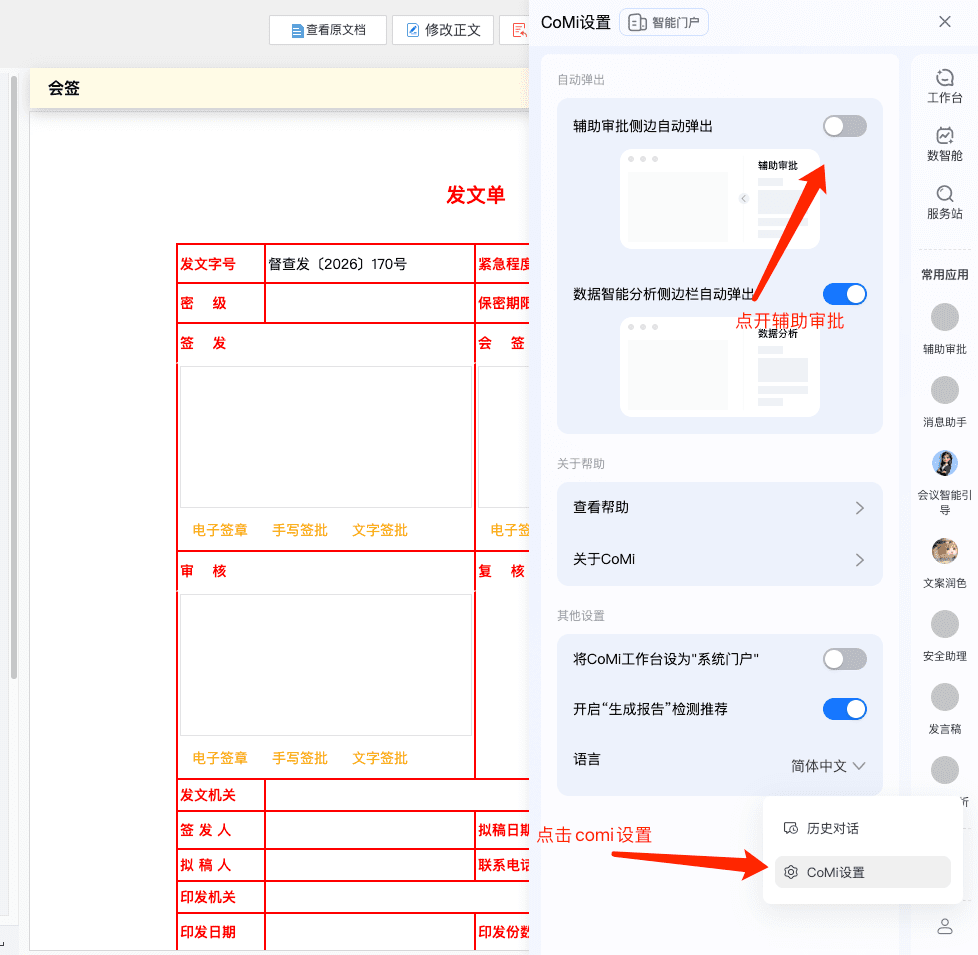
Task: Open the 服务站 search icon
Action: pos(944,193)
